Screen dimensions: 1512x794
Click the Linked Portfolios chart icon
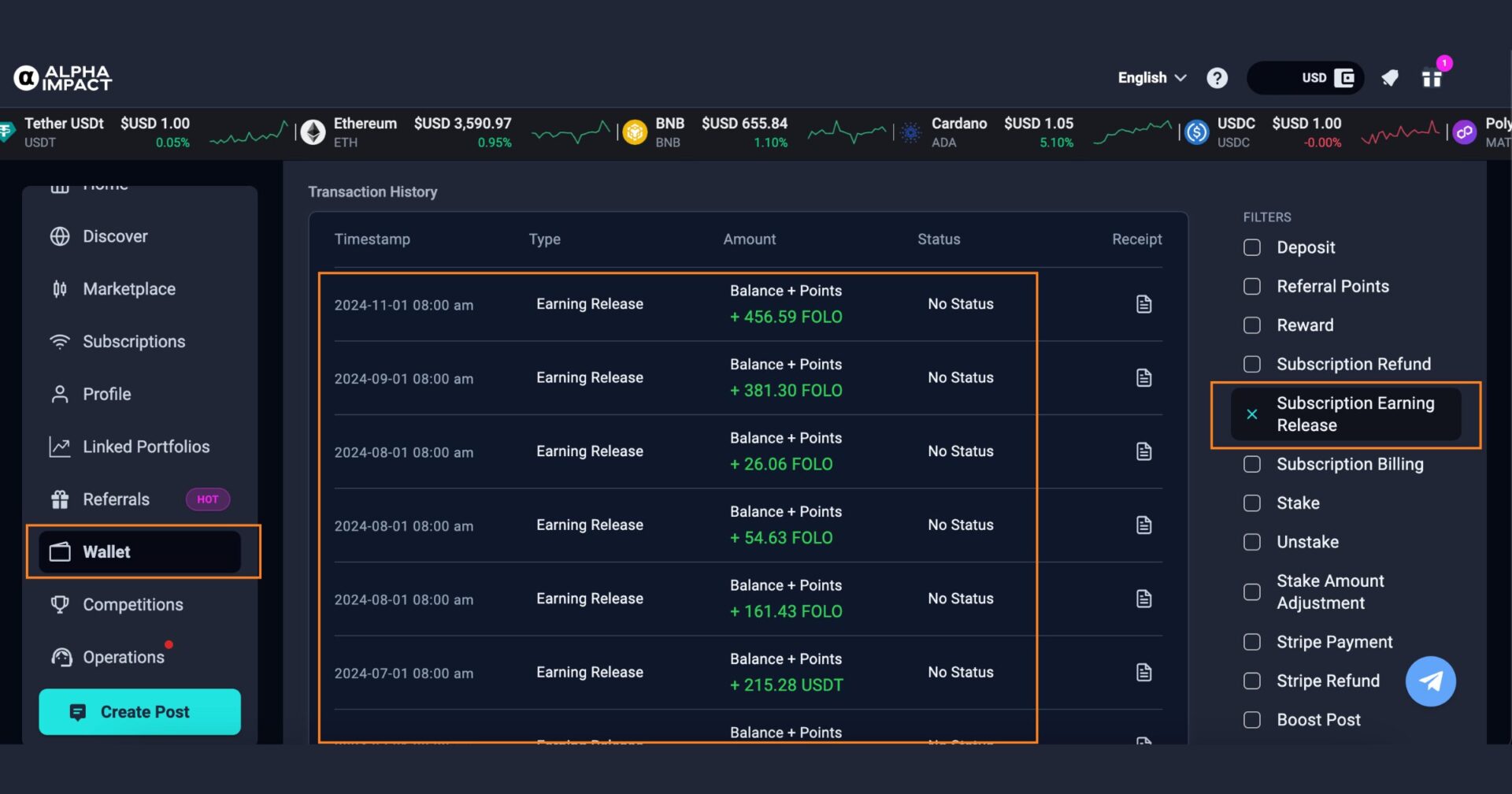coord(60,447)
